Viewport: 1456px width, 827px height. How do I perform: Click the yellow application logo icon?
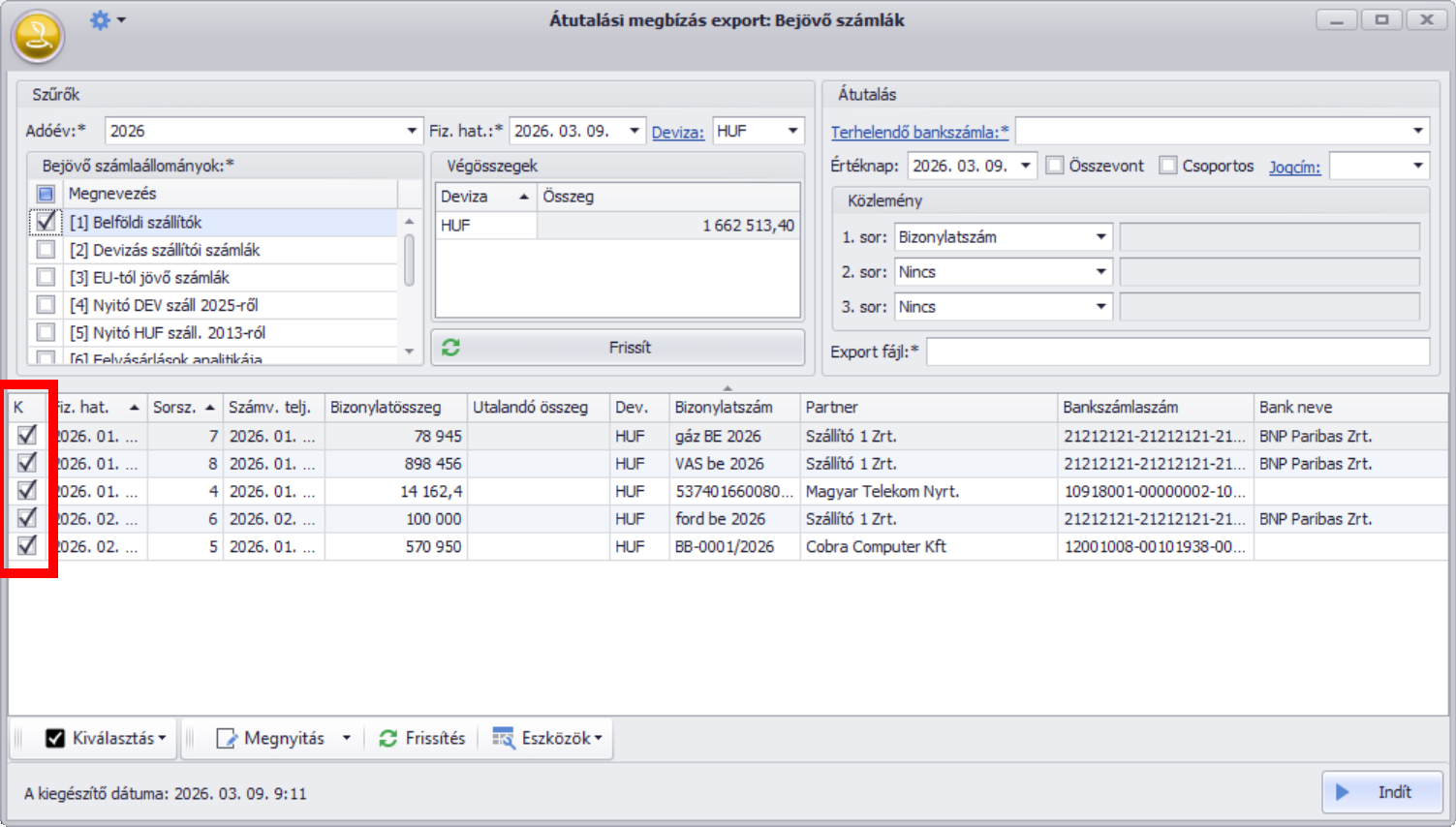coord(38,37)
